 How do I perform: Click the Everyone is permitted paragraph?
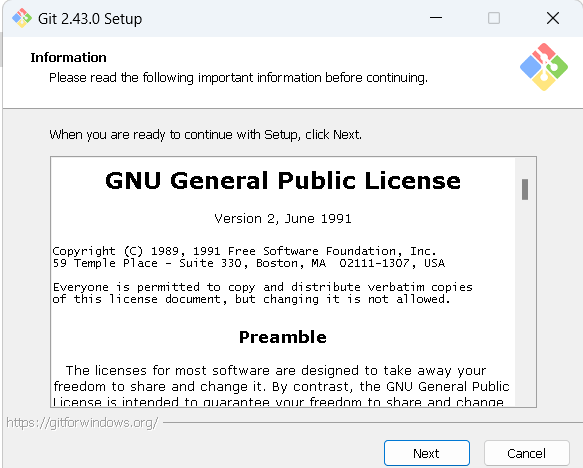262,293
